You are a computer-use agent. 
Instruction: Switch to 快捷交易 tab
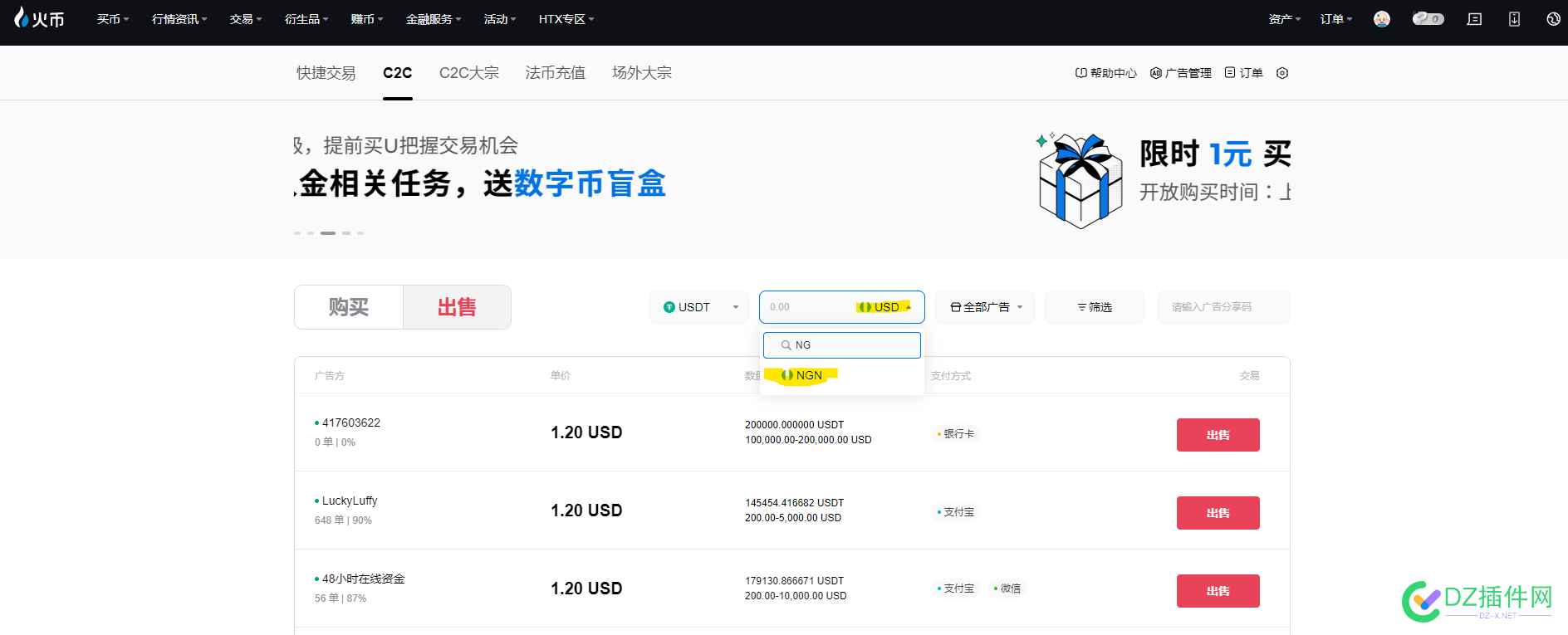pyautogui.click(x=326, y=73)
